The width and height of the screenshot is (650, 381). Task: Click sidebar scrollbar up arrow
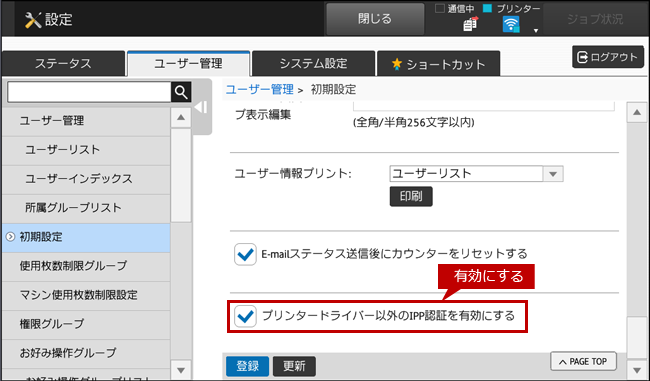[181, 118]
